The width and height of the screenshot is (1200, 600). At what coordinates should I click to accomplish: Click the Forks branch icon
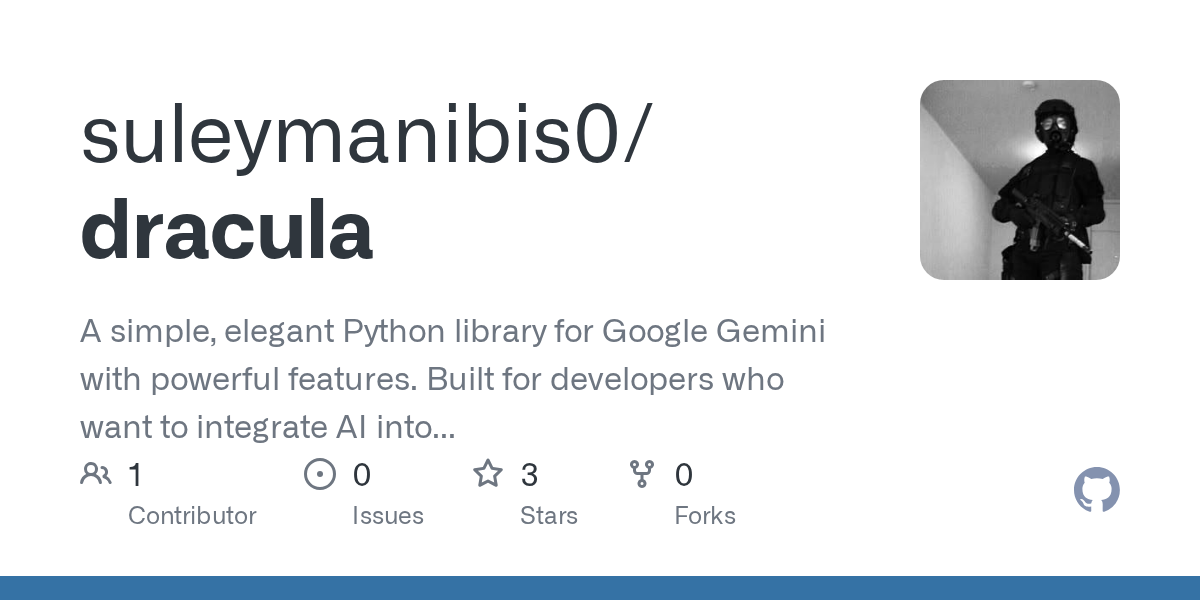click(642, 474)
